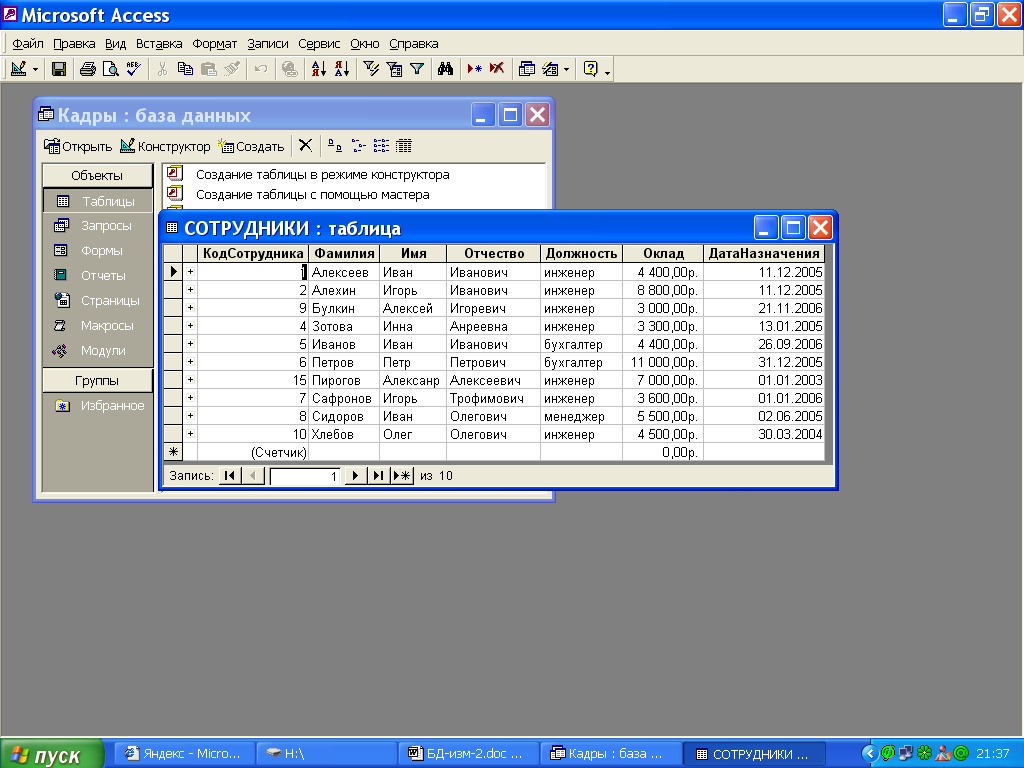Click Создание таблицы в режиме конструктора

click(323, 174)
